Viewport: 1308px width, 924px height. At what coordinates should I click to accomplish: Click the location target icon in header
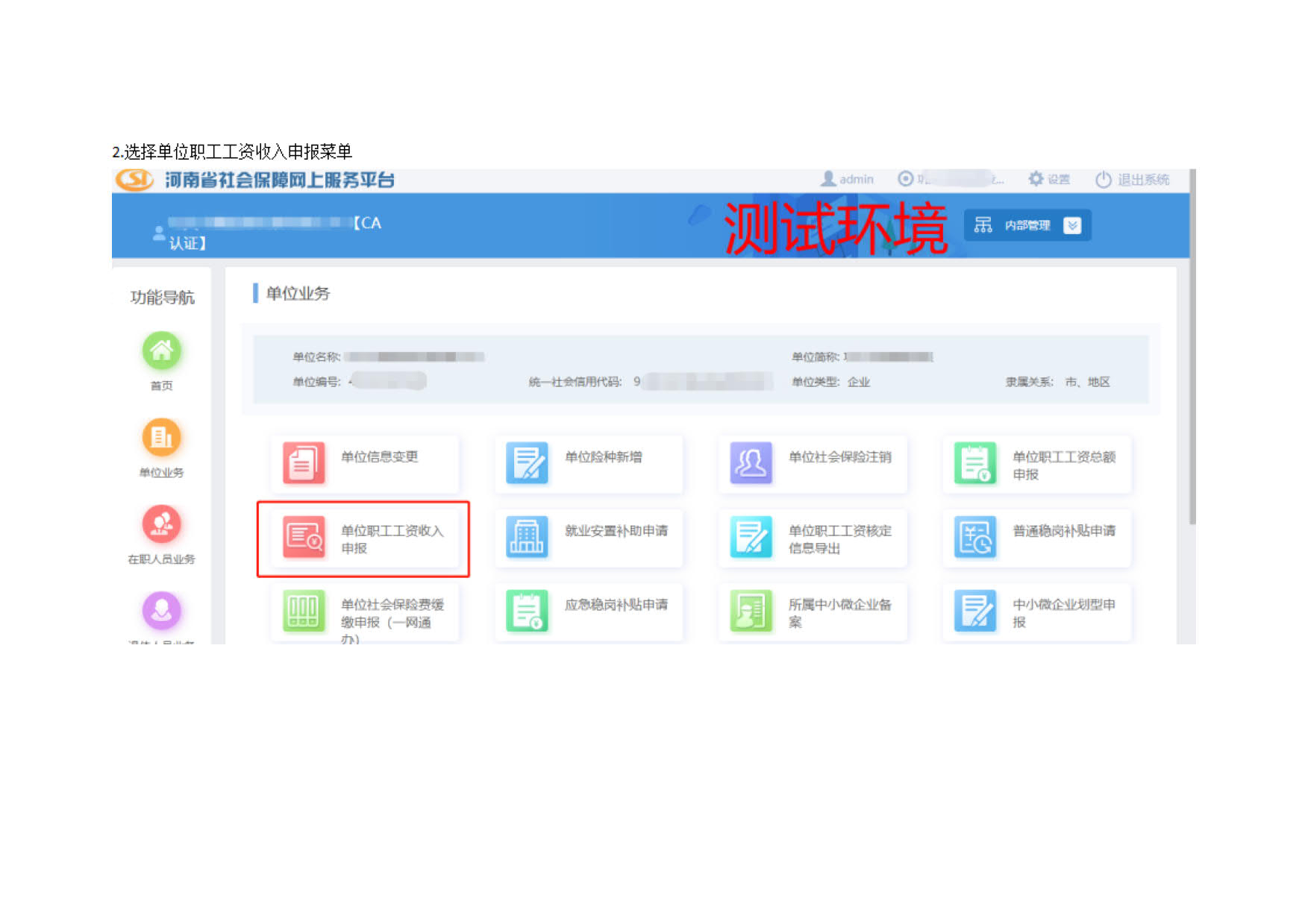(906, 179)
